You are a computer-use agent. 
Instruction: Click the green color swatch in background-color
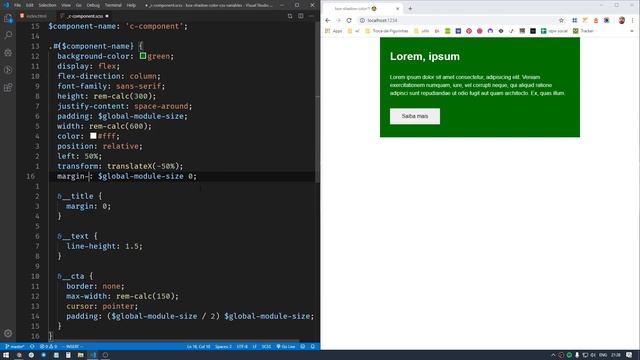[x=143, y=56]
